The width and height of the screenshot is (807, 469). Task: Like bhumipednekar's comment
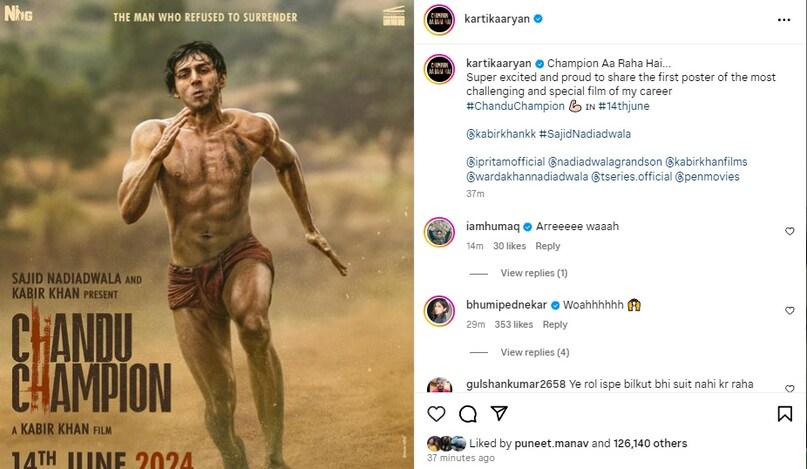789,309
